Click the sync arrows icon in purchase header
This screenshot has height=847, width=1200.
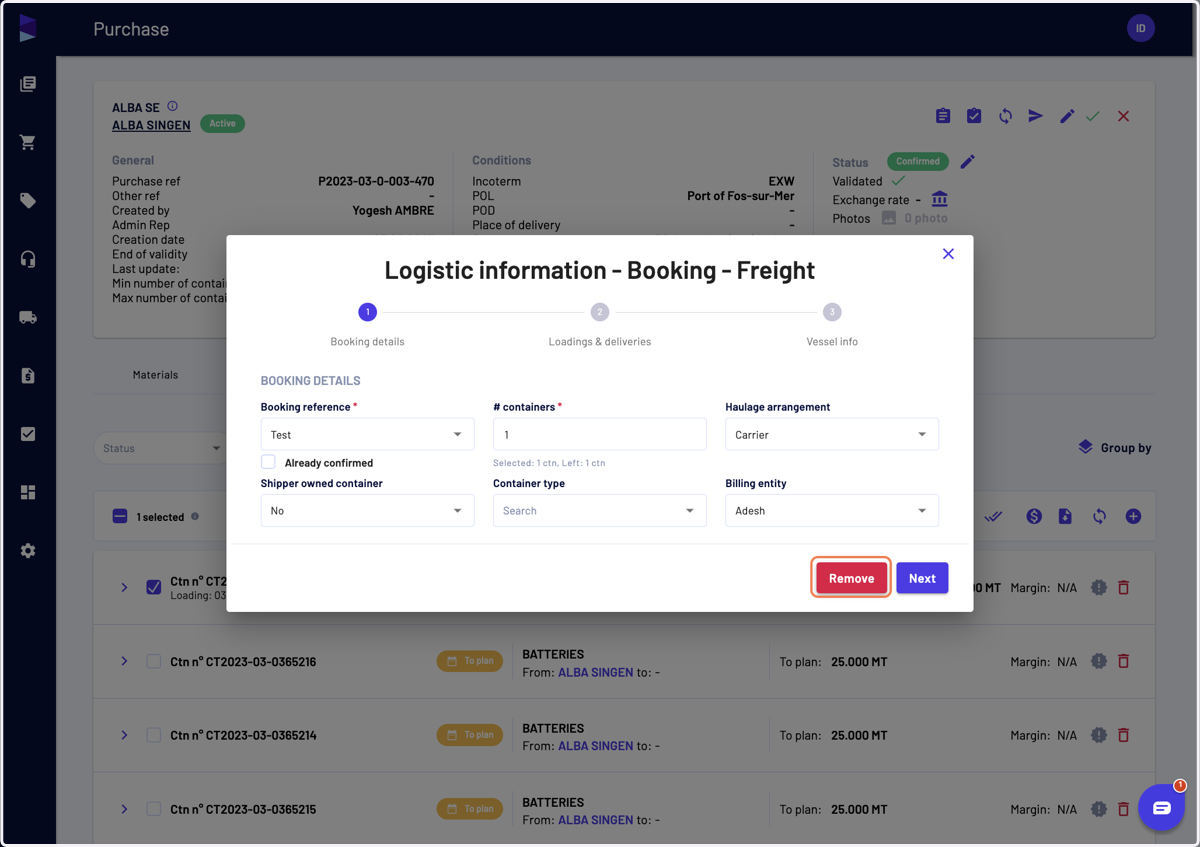click(1005, 116)
